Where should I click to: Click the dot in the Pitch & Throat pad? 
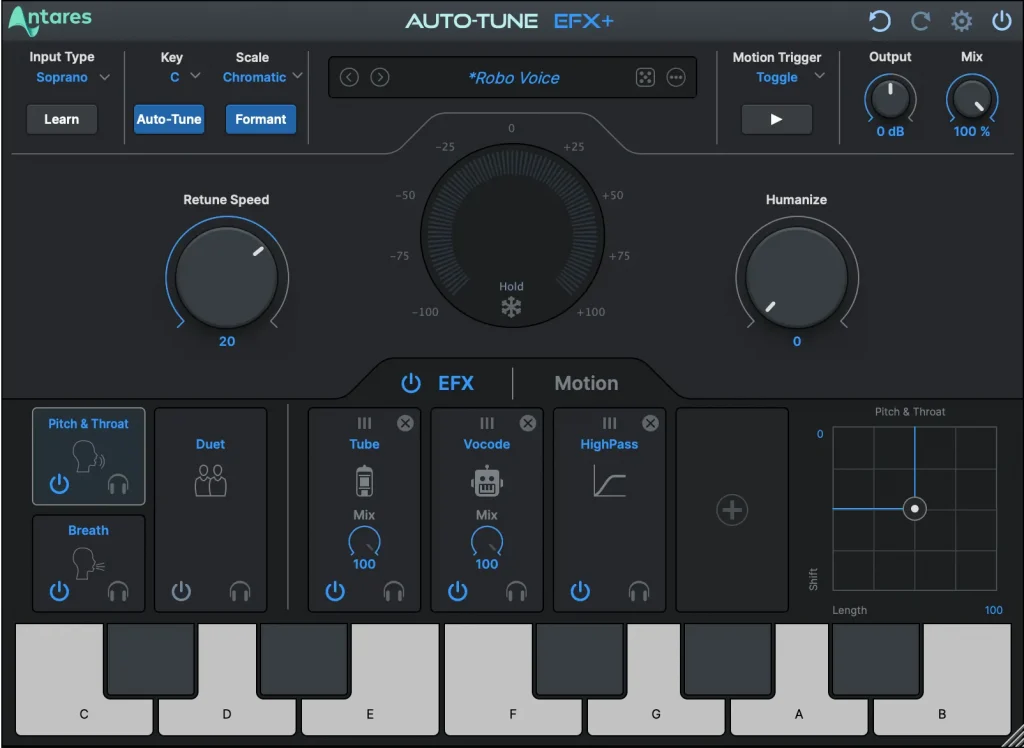[914, 509]
